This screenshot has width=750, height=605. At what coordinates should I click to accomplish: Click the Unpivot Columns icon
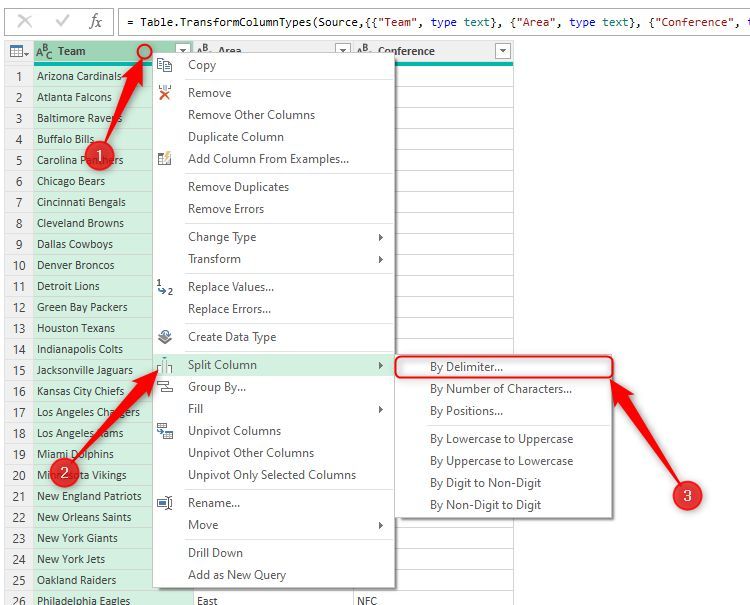(x=165, y=431)
